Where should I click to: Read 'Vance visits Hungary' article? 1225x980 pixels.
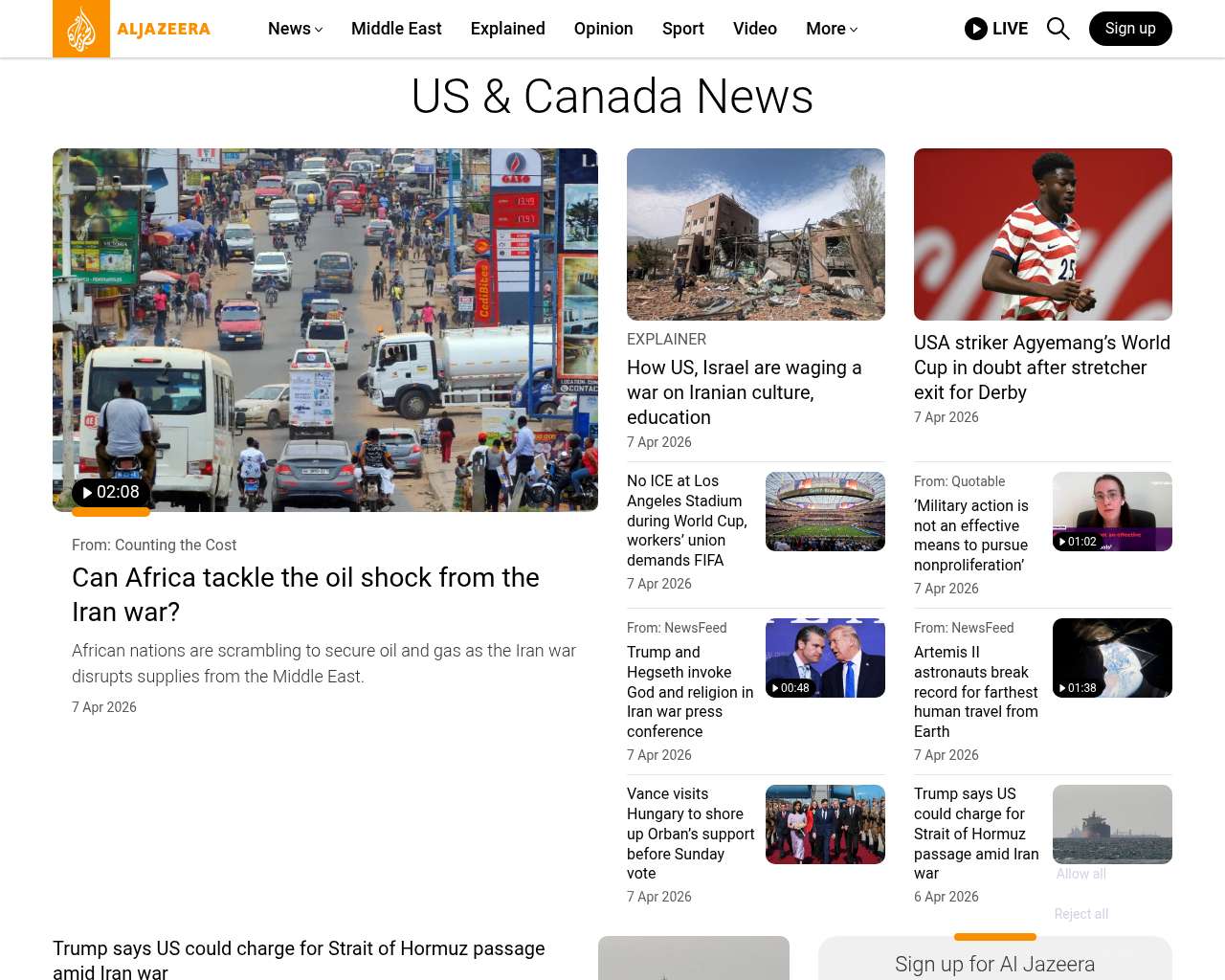point(691,834)
